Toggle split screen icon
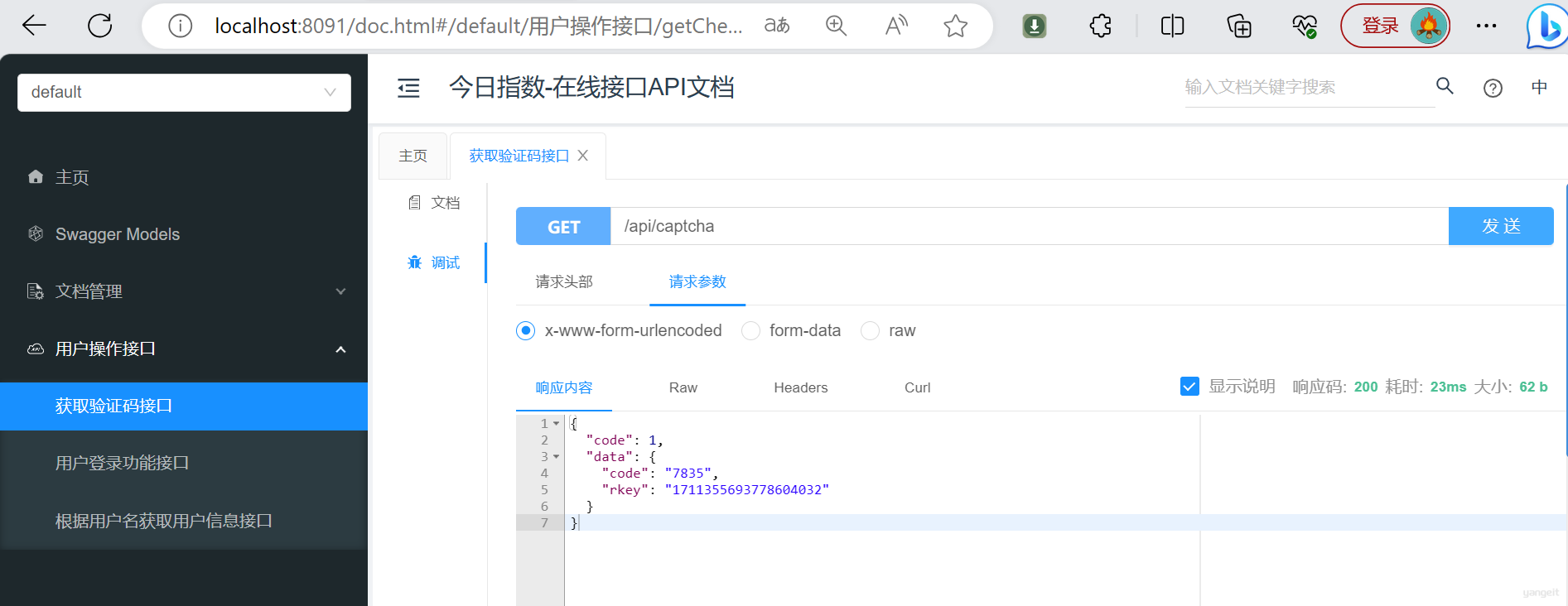 [x=1173, y=26]
